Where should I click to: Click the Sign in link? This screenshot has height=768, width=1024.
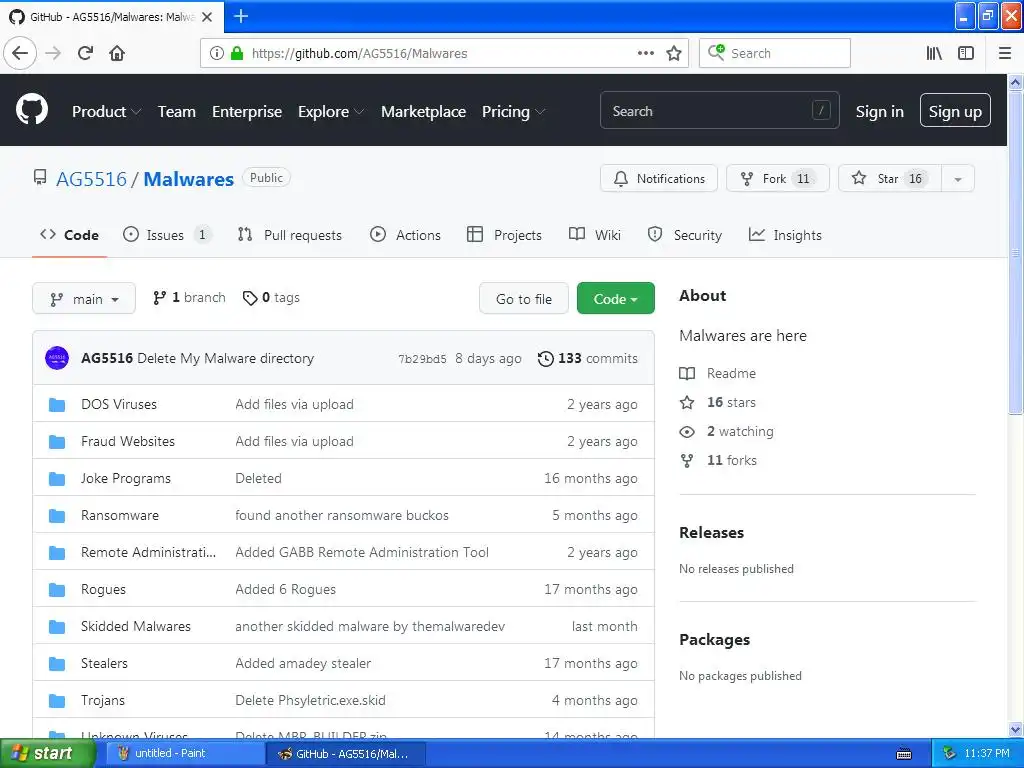(x=879, y=112)
